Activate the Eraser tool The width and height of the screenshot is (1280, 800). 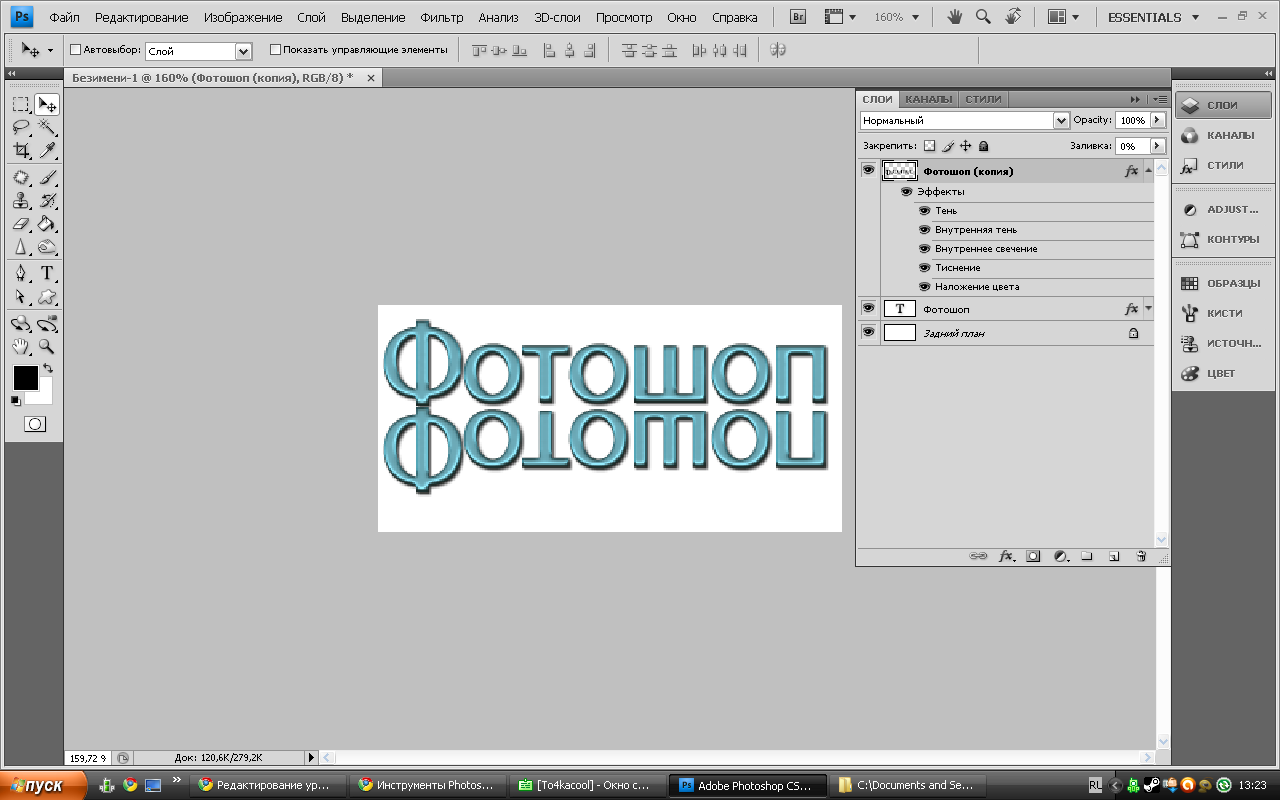point(20,224)
